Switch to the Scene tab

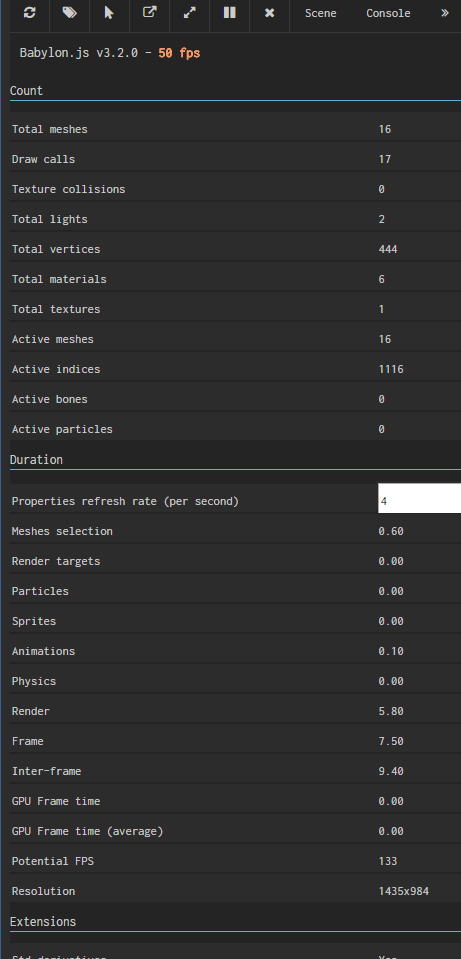point(320,13)
